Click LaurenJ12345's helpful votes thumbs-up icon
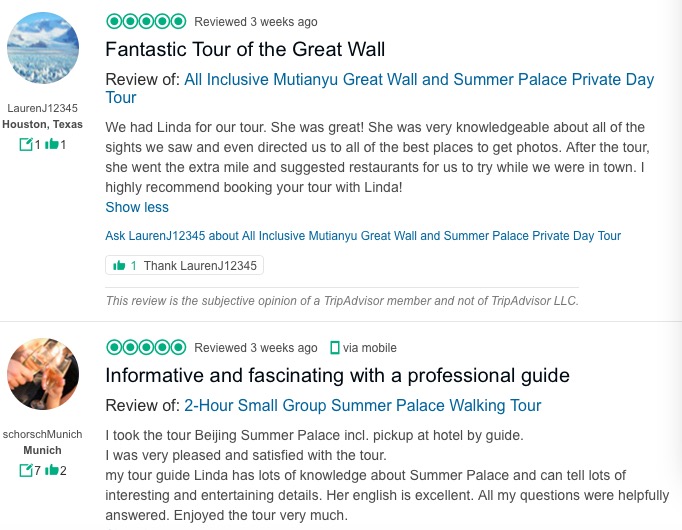 coord(51,145)
